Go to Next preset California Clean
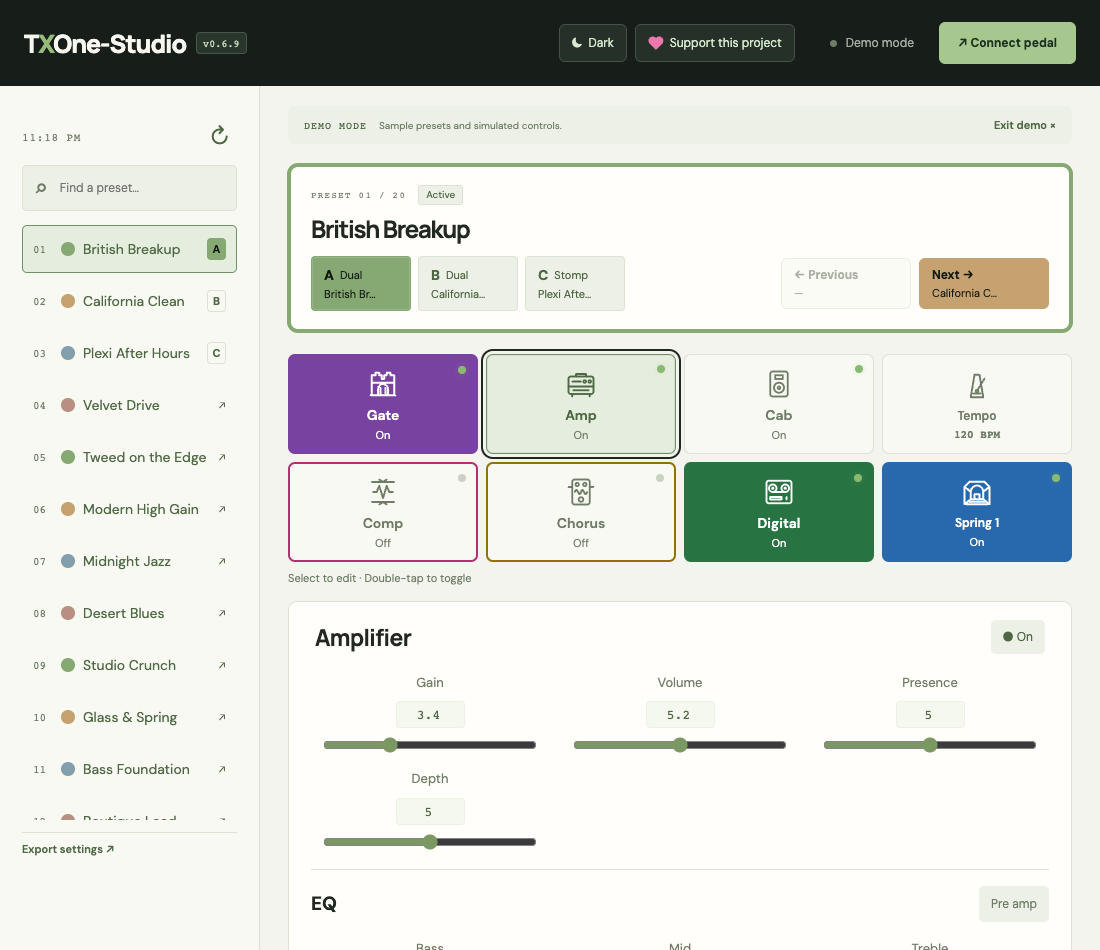The height and width of the screenshot is (950, 1100). click(x=984, y=283)
